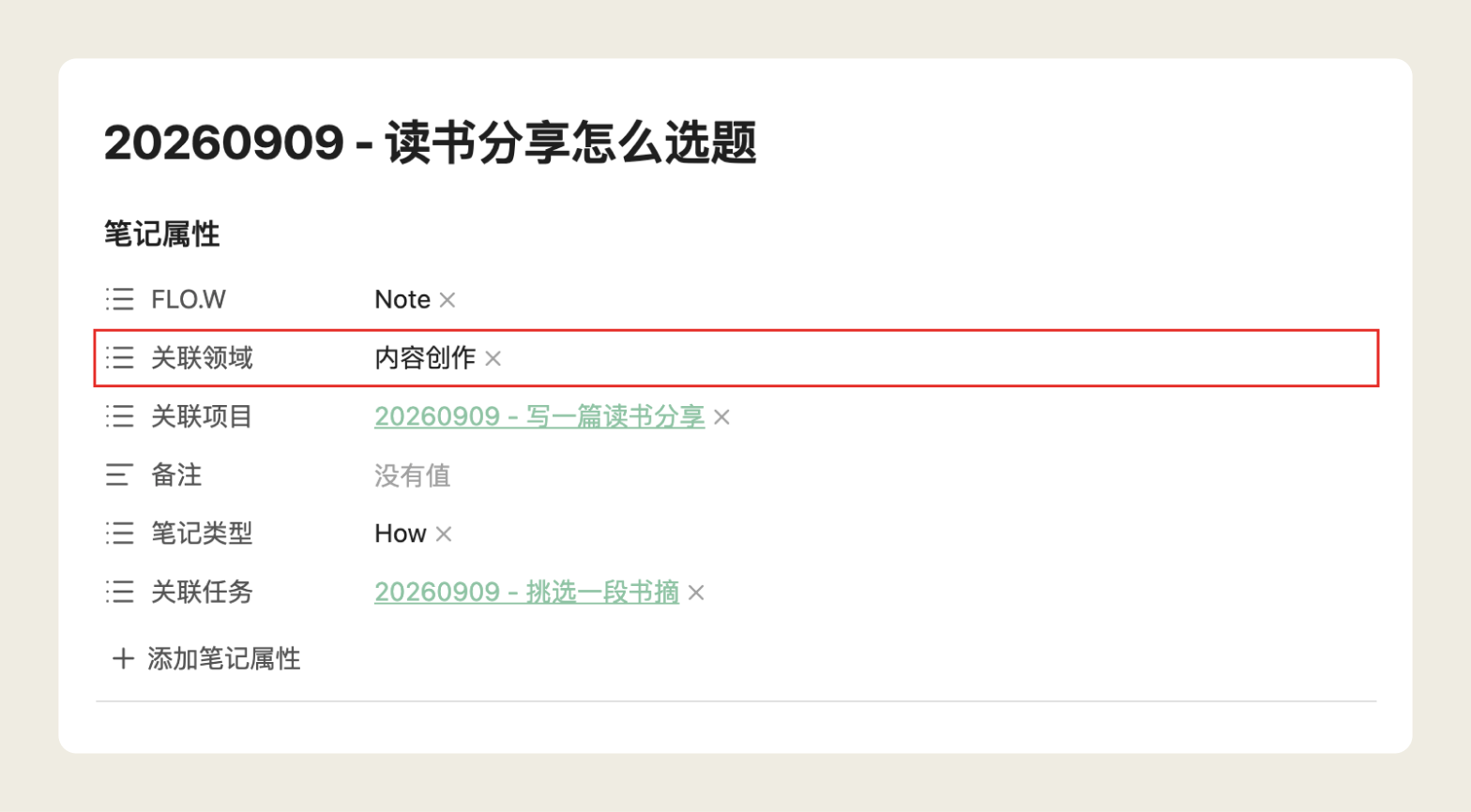Click the list icon beside 关联领域

click(x=119, y=357)
